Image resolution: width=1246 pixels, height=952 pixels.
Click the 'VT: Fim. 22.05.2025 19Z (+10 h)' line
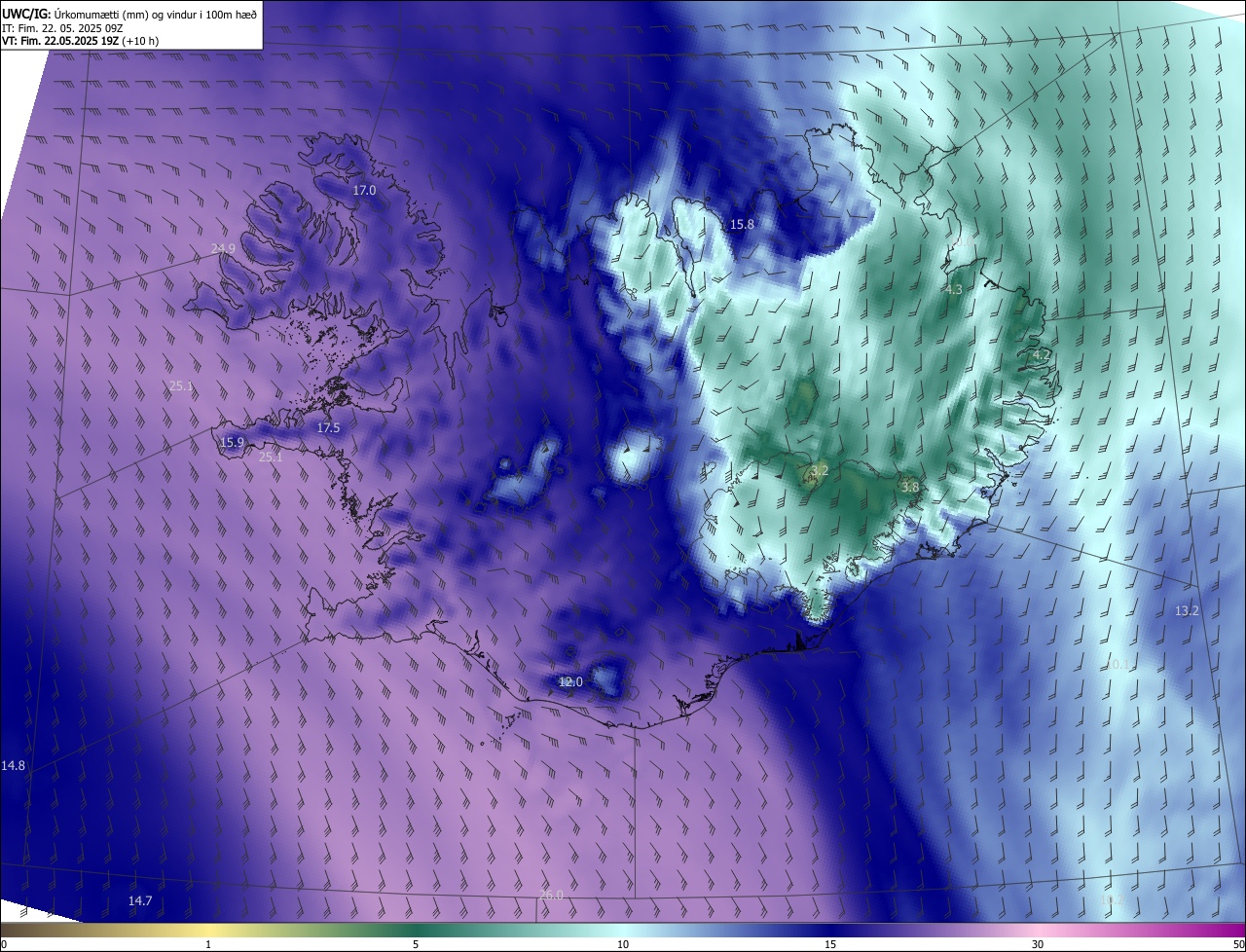click(x=81, y=41)
